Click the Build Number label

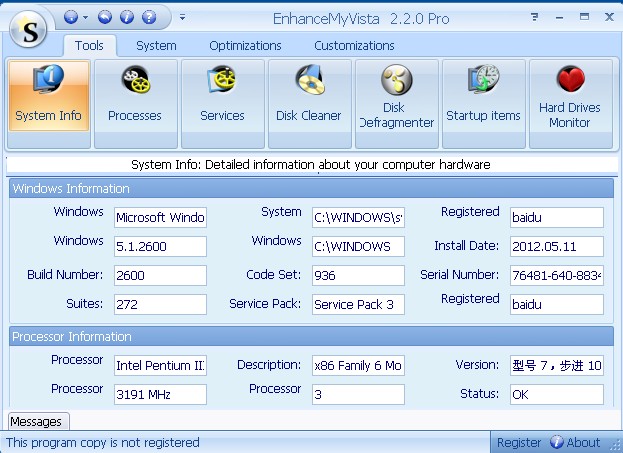tap(65, 275)
